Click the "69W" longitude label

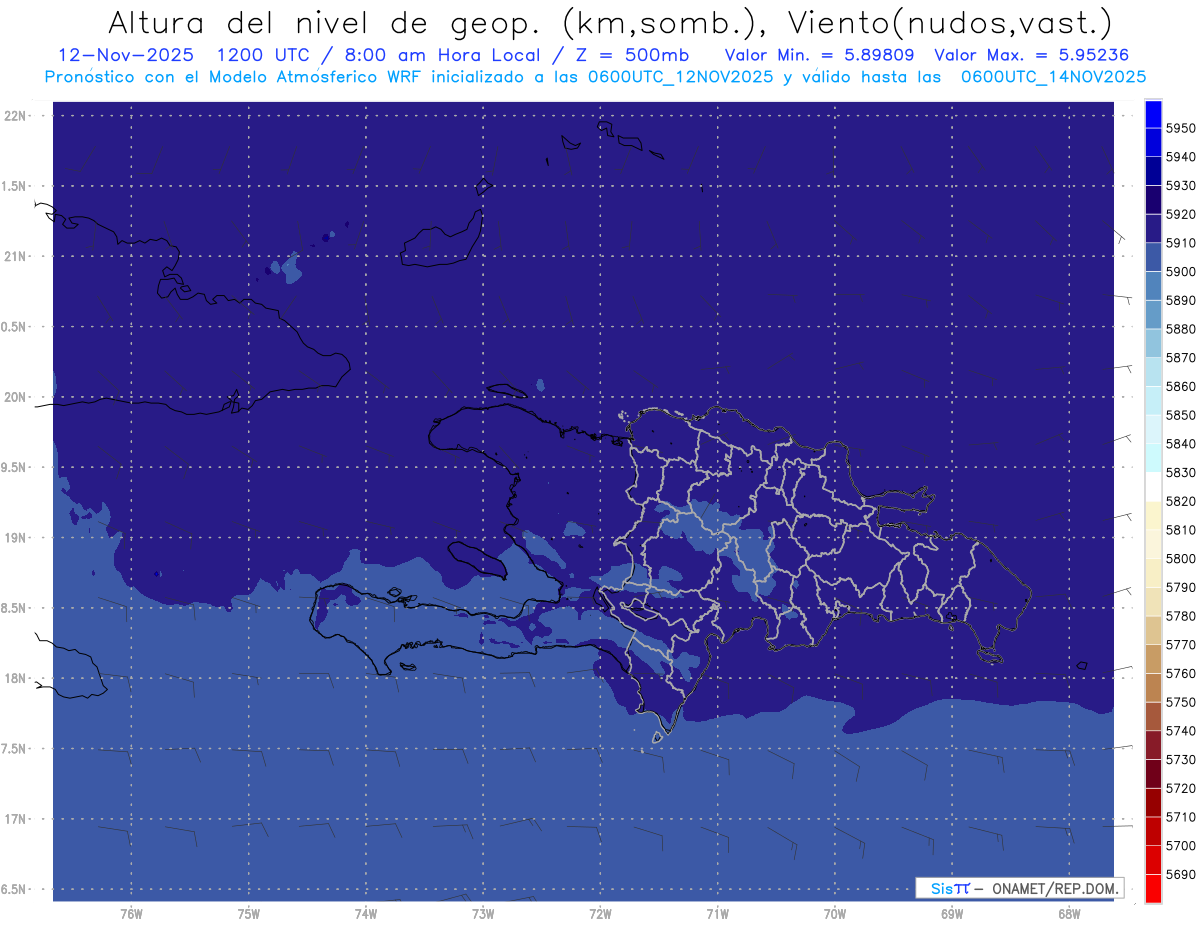pyautogui.click(x=952, y=914)
